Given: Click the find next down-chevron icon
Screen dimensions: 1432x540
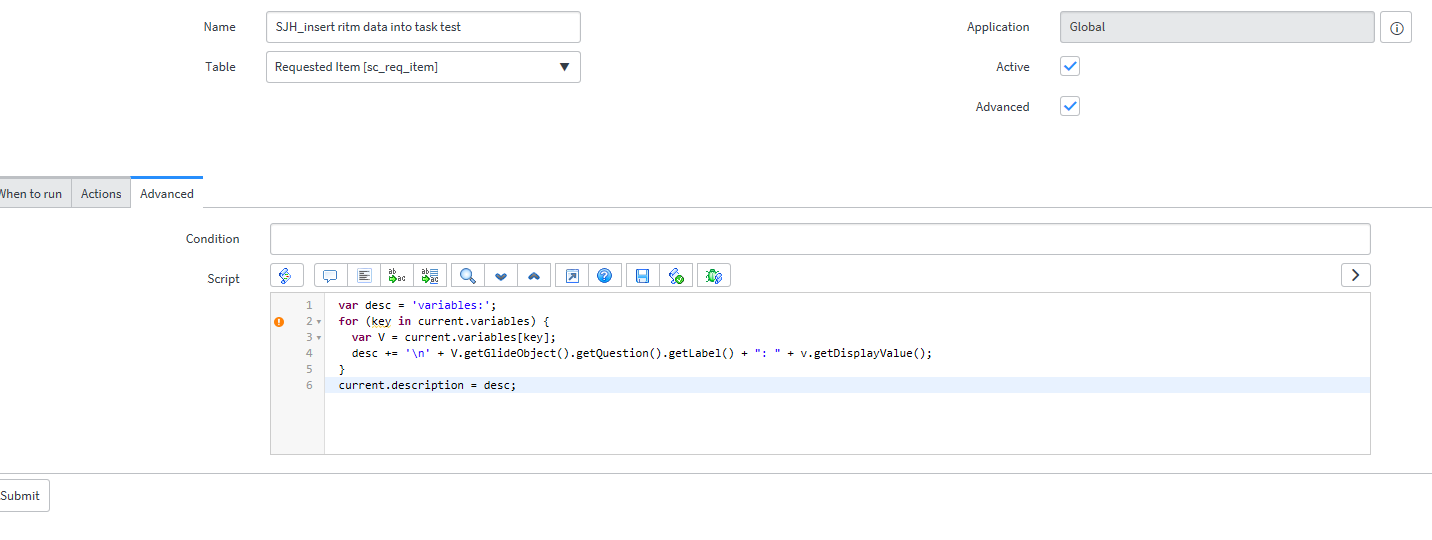Looking at the screenshot, I should (501, 275).
